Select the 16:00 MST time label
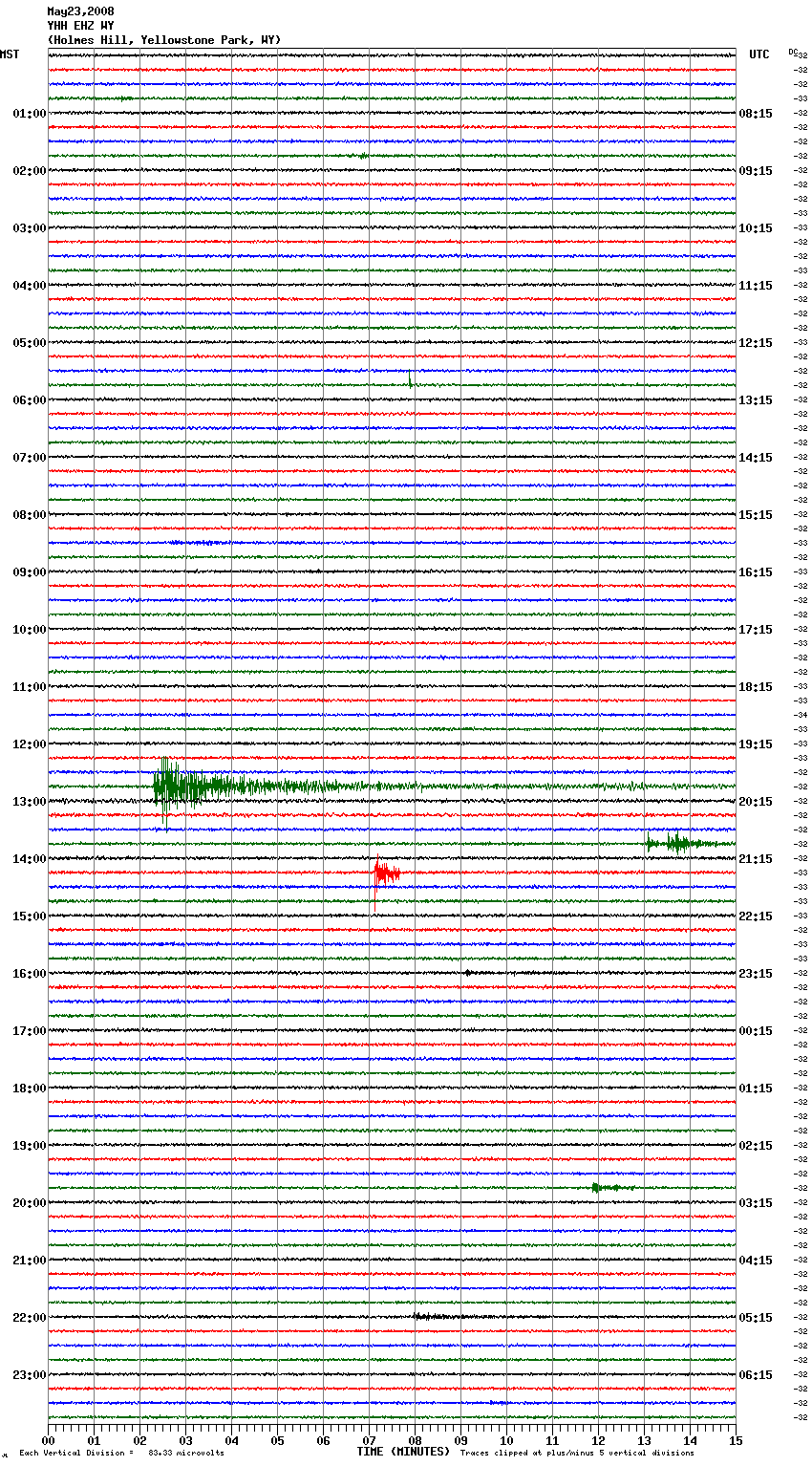Image resolution: width=812 pixels, height=1466 pixels. [x=30, y=974]
